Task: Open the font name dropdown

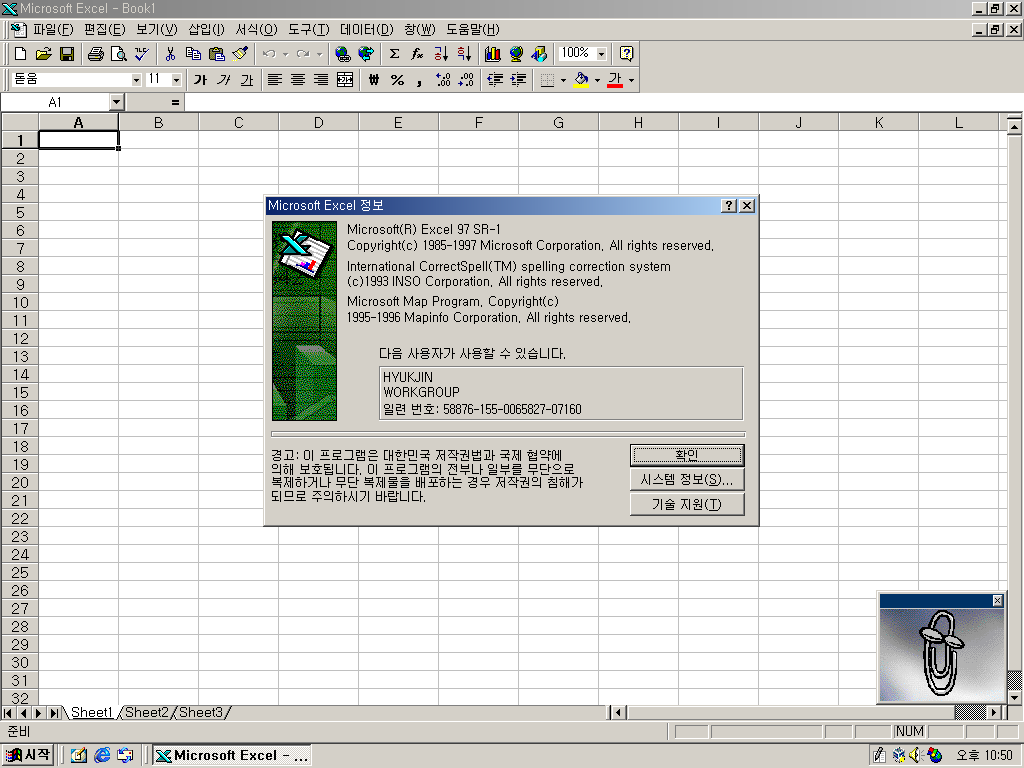Action: [x=136, y=80]
